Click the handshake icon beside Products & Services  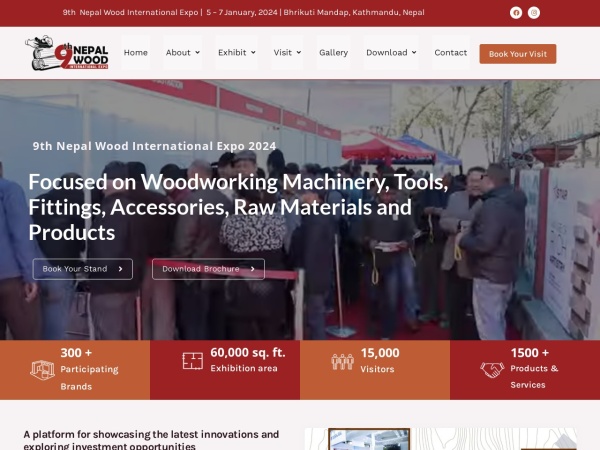(492, 370)
